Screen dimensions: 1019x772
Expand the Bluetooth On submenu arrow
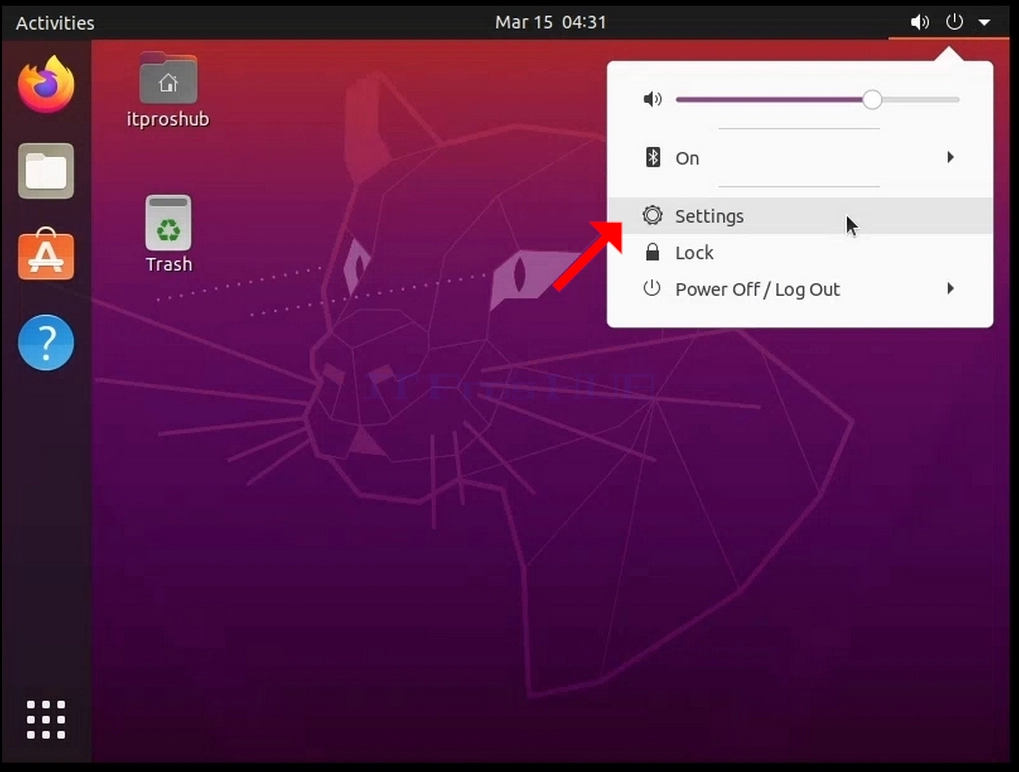(x=951, y=157)
